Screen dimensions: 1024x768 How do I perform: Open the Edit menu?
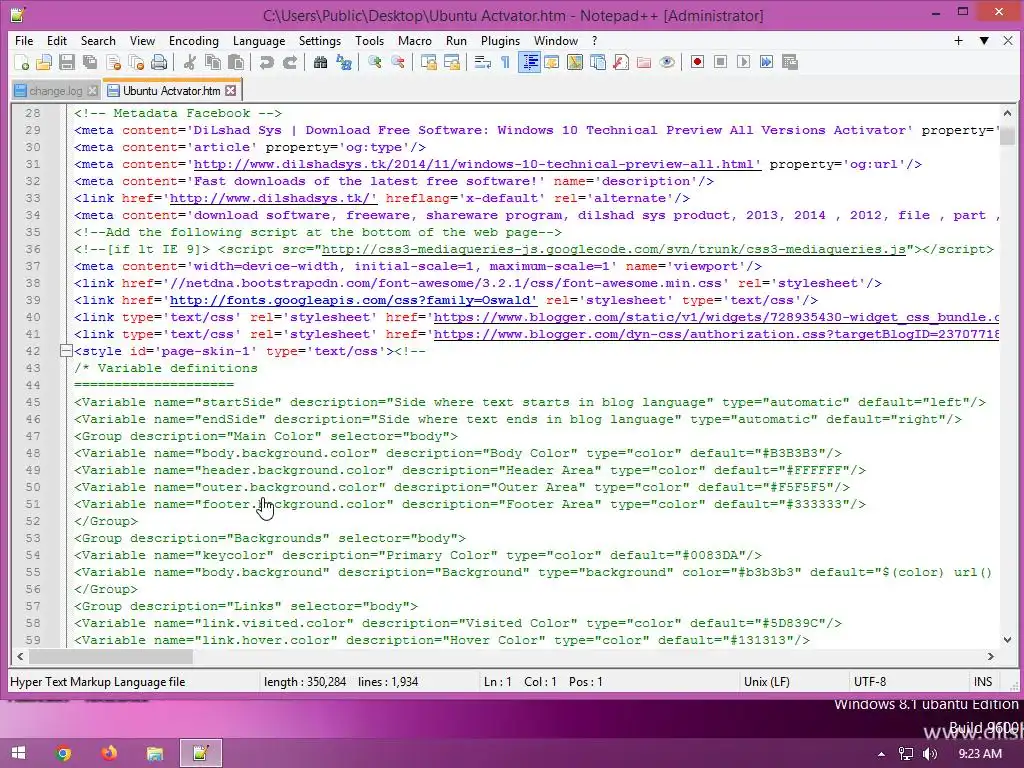(x=57, y=40)
